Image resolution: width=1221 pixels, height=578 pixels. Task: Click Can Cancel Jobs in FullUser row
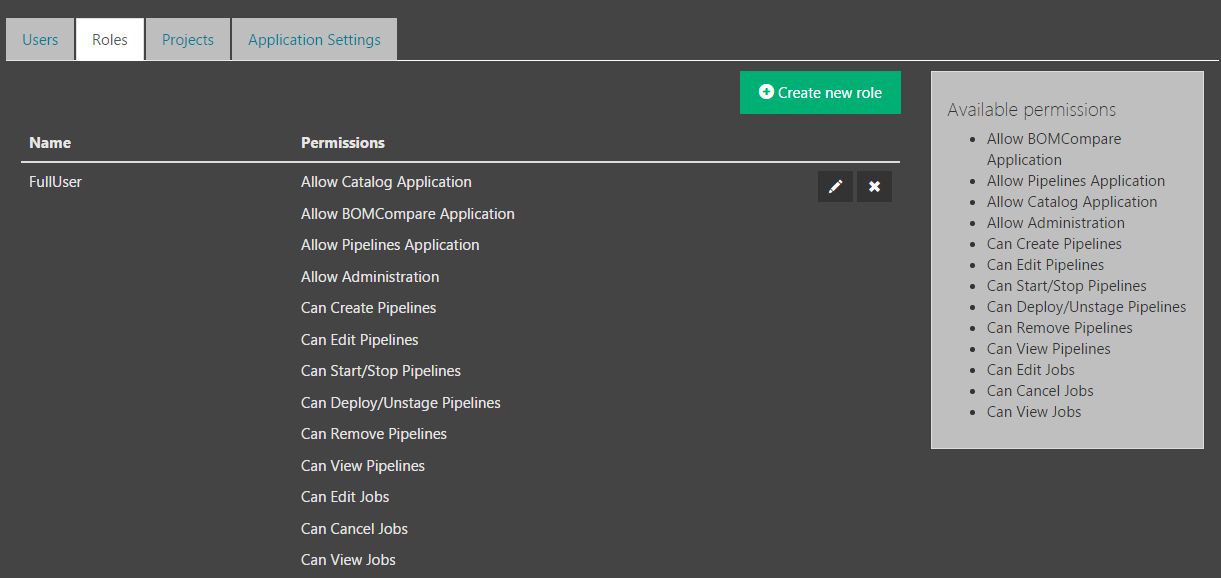tap(354, 529)
